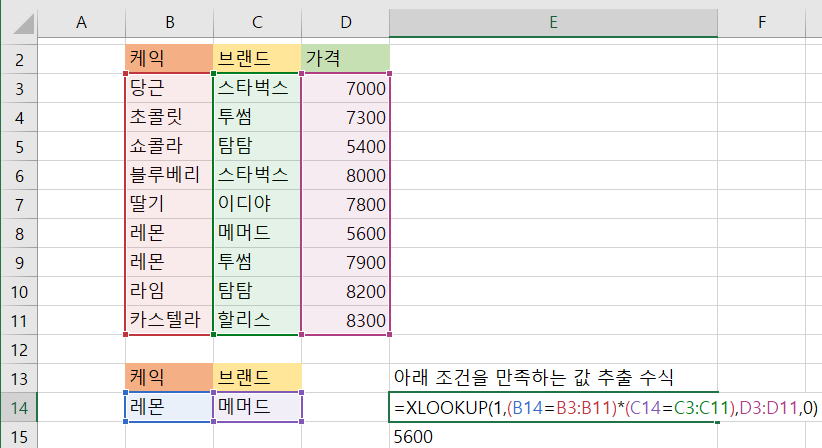Select column C header
This screenshot has height=448, width=822.
[x=257, y=23]
